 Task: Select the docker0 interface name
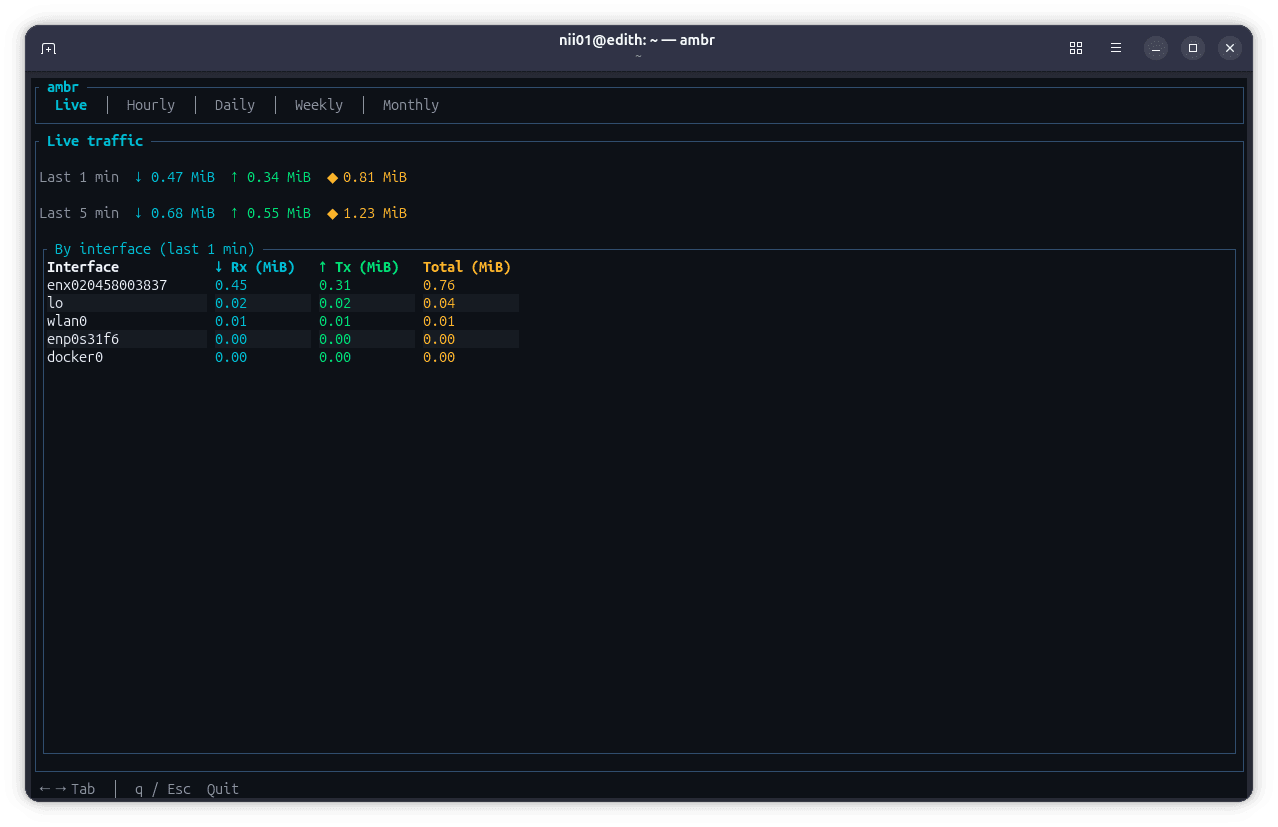click(x=75, y=357)
